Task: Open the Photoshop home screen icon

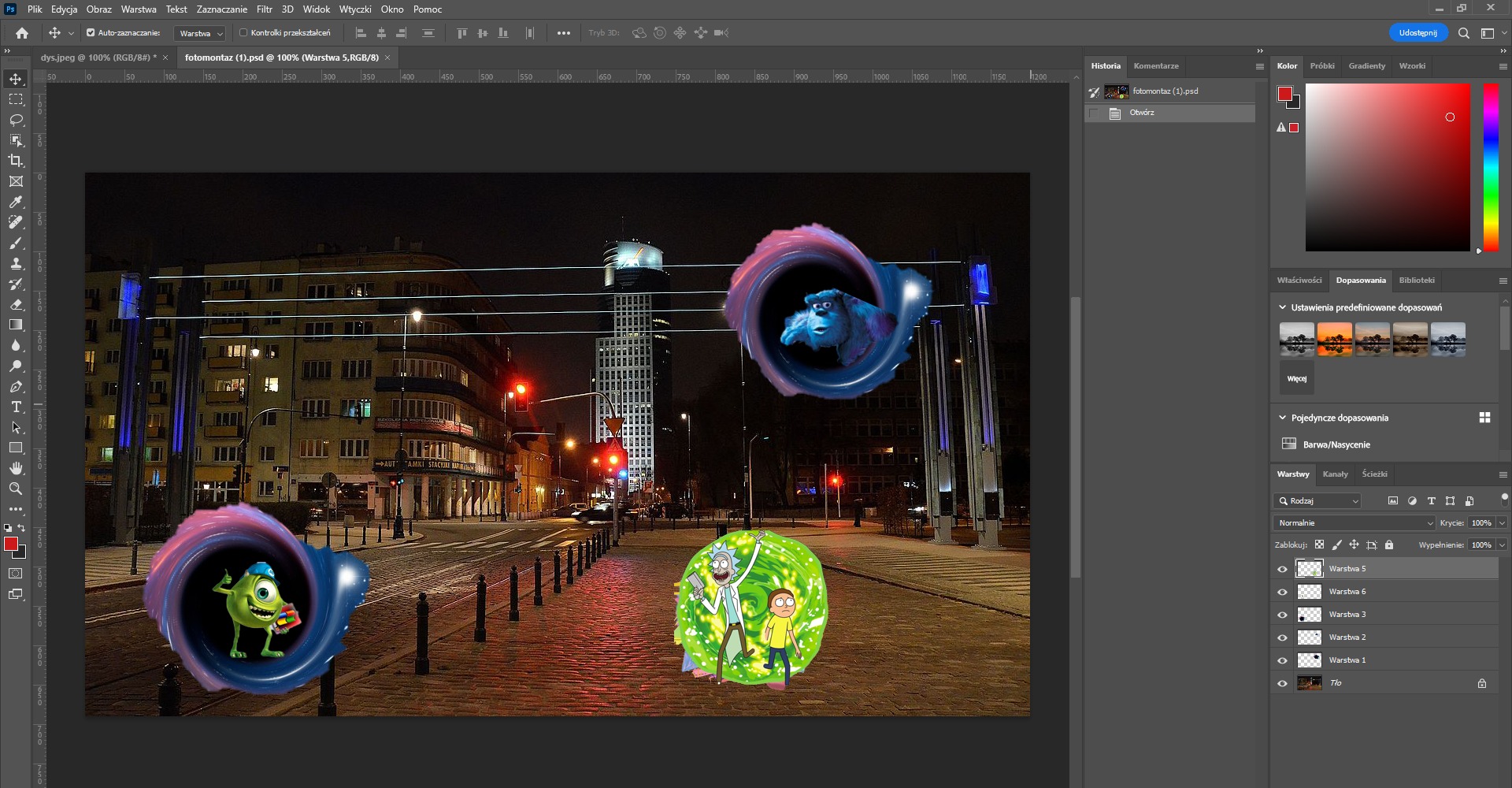Action: 21,33
